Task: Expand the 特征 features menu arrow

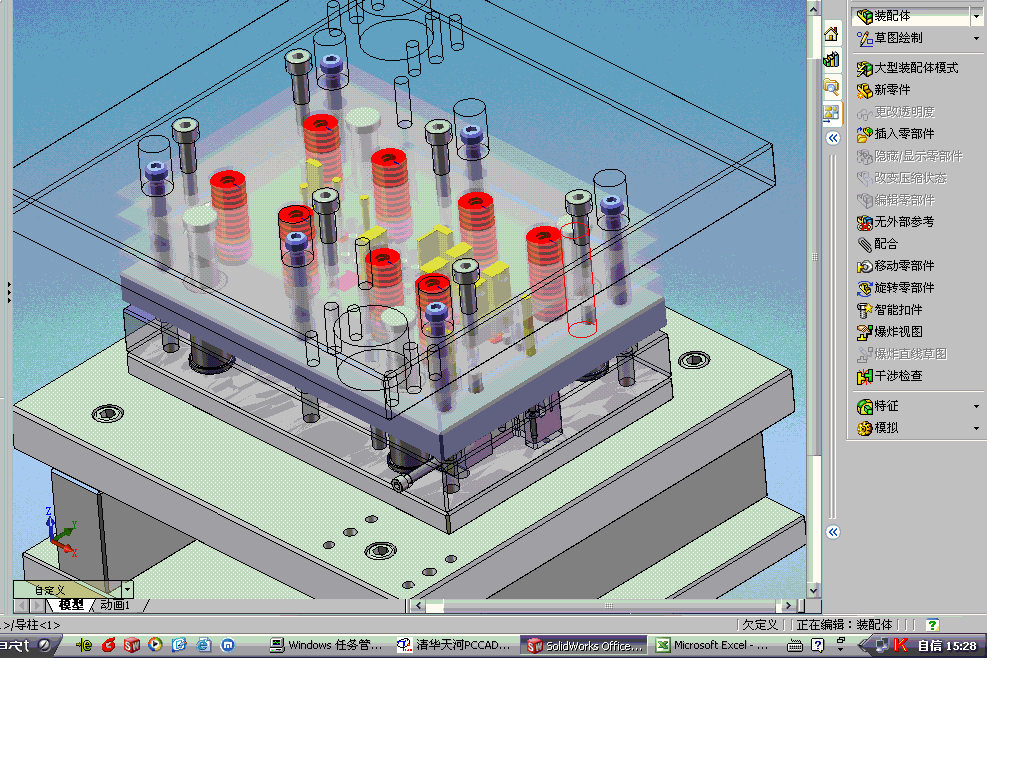Action: point(976,406)
